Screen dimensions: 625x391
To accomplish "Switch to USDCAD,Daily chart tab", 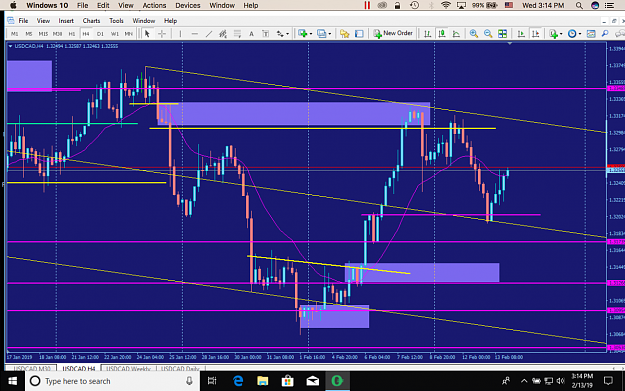I will tap(180, 368).
